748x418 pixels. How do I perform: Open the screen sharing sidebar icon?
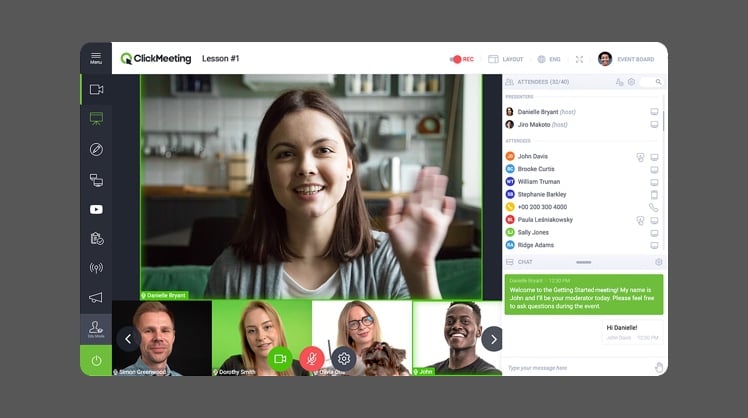pyautogui.click(x=96, y=180)
